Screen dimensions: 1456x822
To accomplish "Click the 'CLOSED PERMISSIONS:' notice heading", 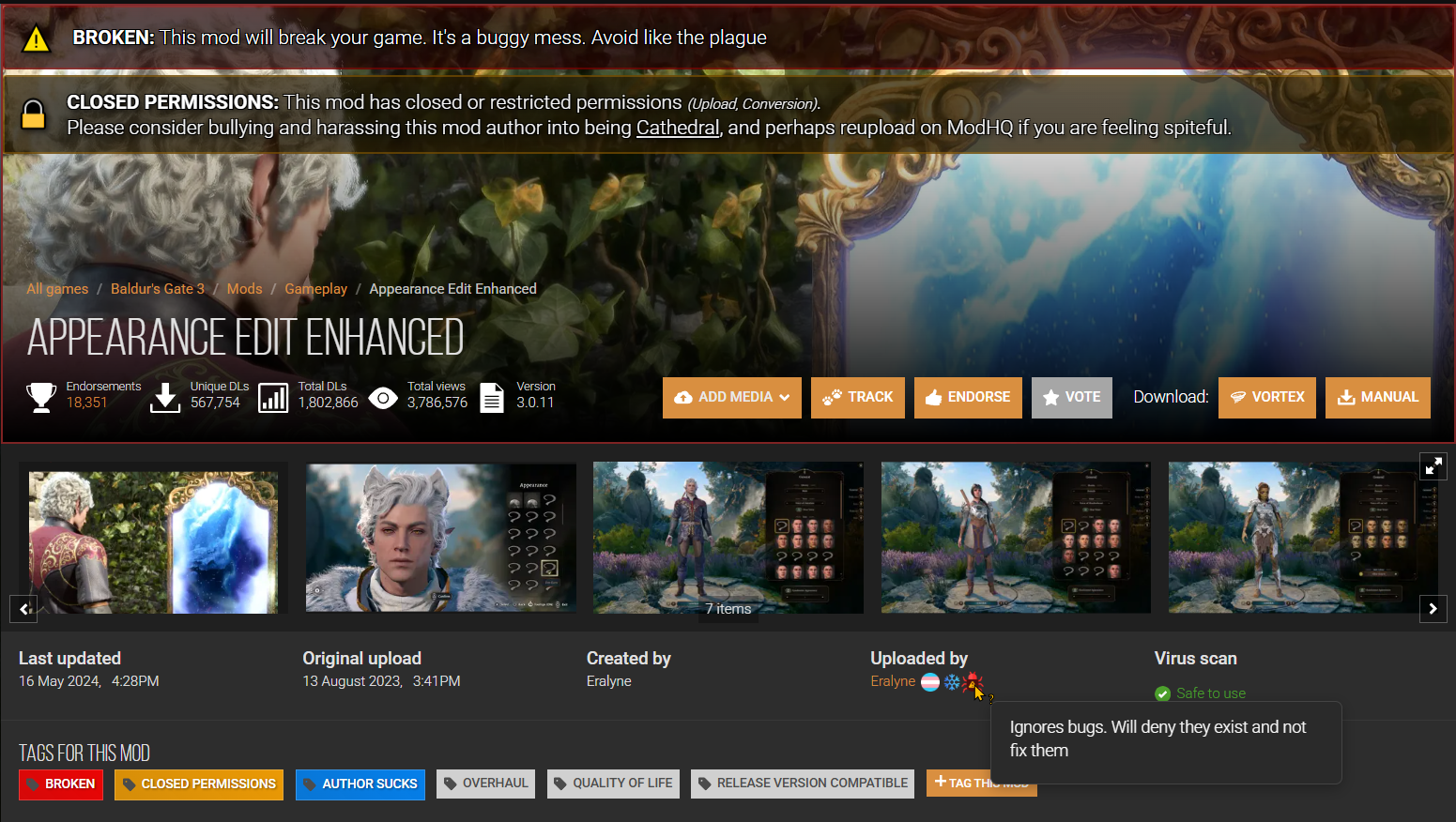I will coord(173,102).
